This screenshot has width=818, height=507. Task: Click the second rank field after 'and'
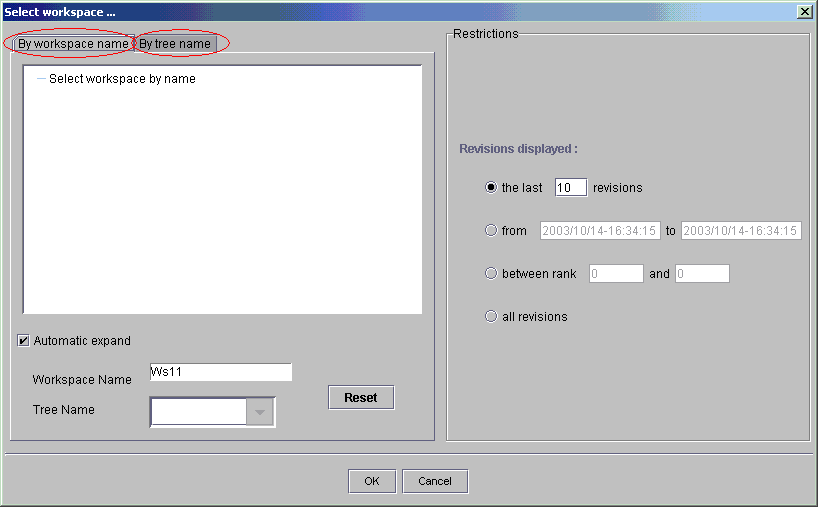pos(702,273)
